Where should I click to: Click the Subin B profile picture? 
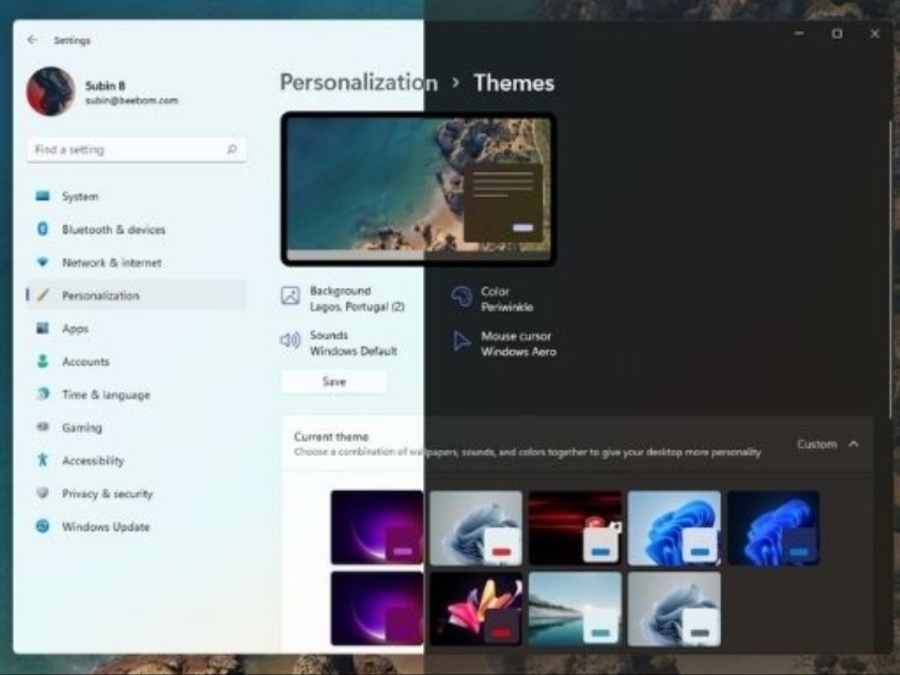51,92
